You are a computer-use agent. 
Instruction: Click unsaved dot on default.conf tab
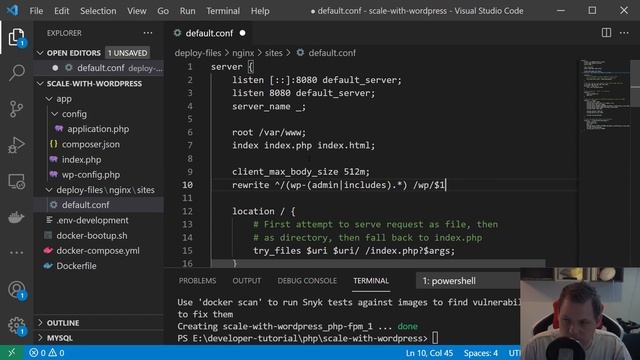(242, 33)
